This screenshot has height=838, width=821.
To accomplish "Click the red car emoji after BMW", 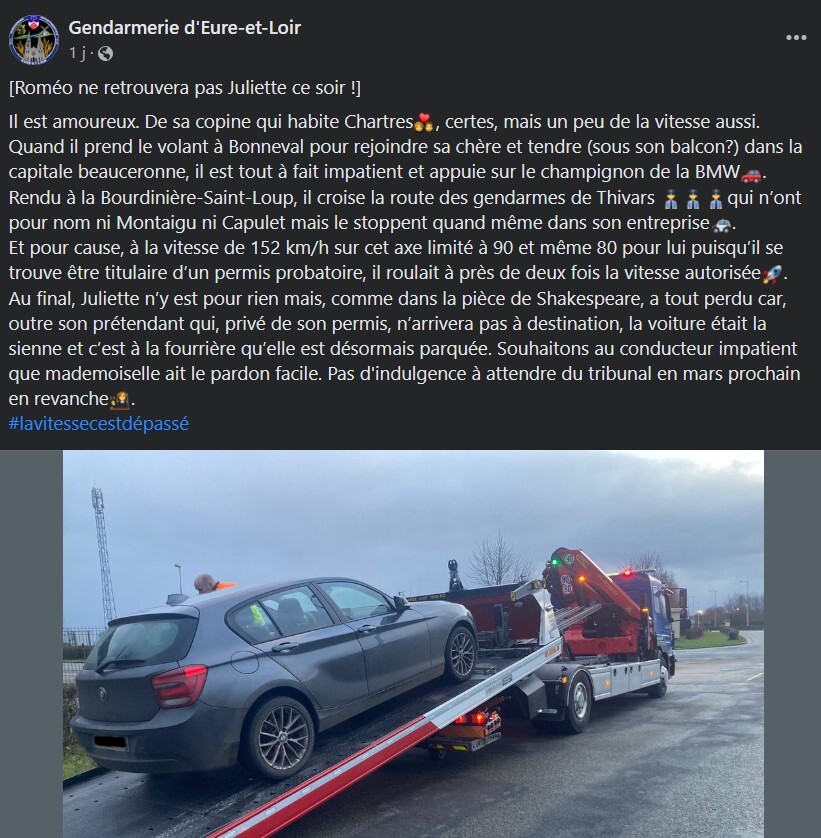I will pos(751,173).
